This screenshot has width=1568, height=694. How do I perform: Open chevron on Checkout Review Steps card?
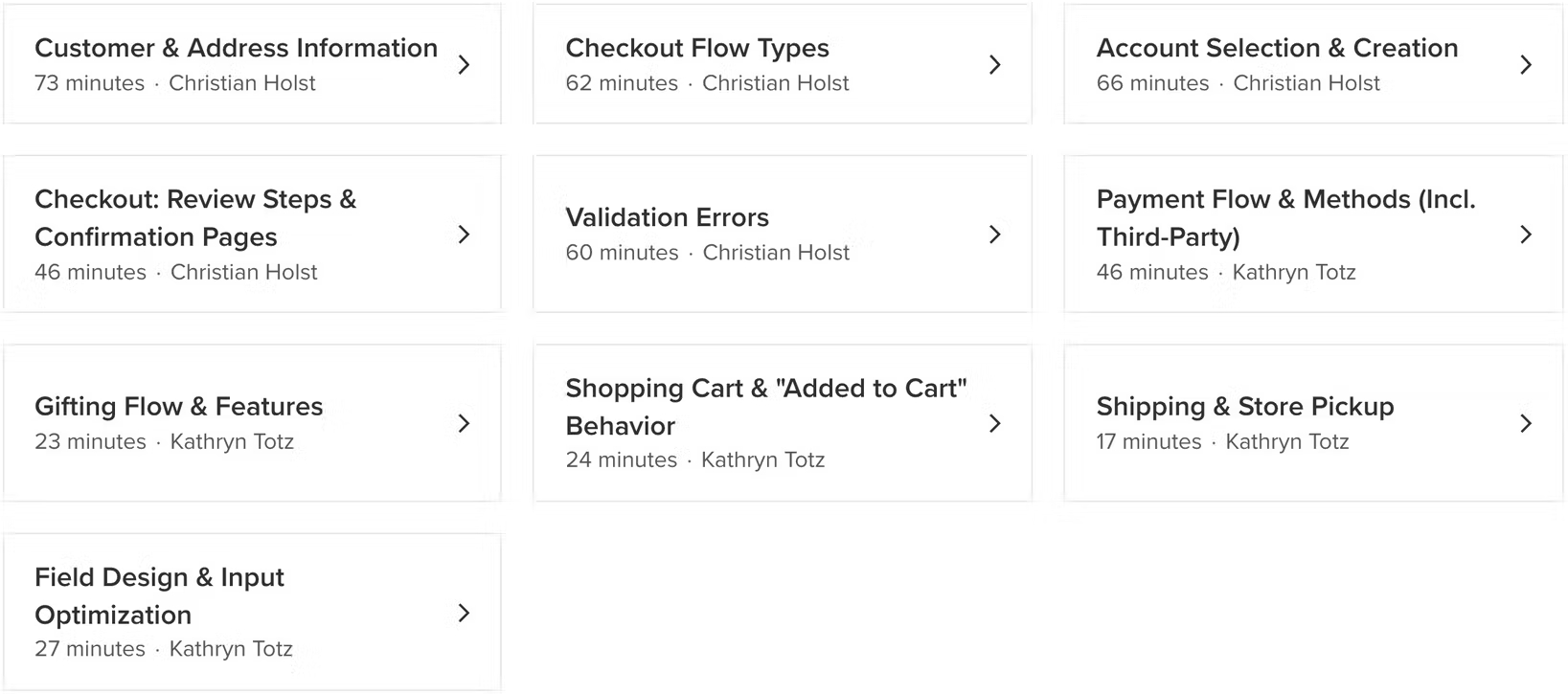tap(466, 234)
